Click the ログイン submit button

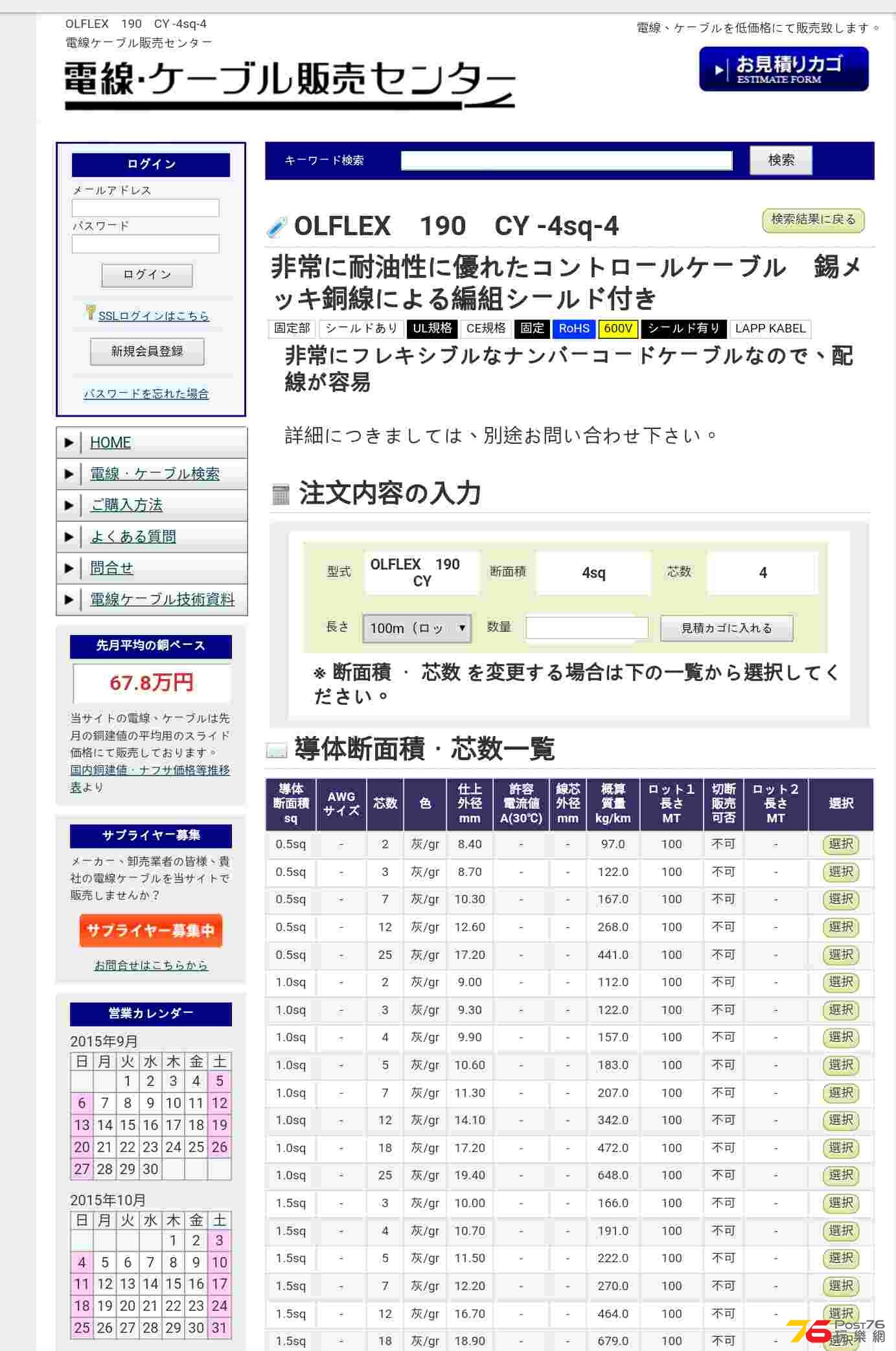coord(147,275)
